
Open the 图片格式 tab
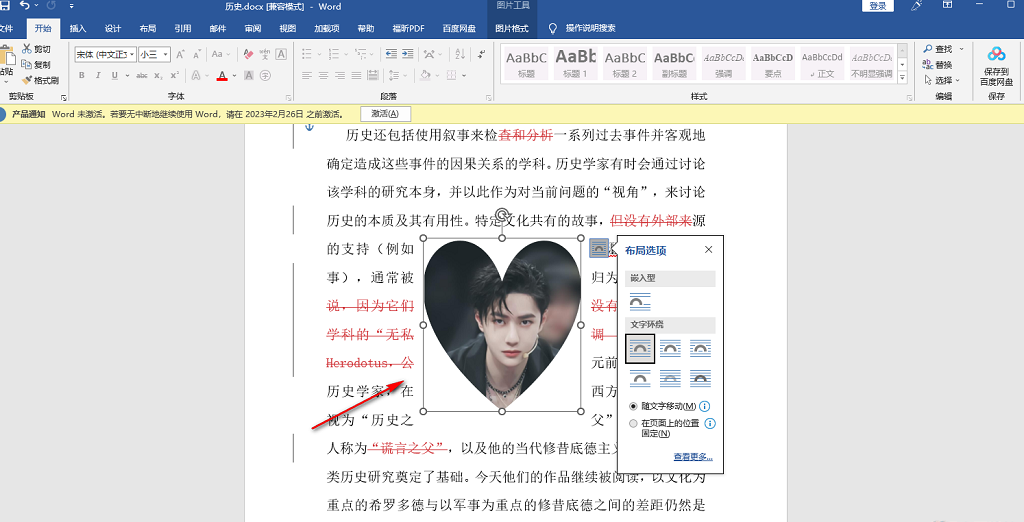coord(511,28)
